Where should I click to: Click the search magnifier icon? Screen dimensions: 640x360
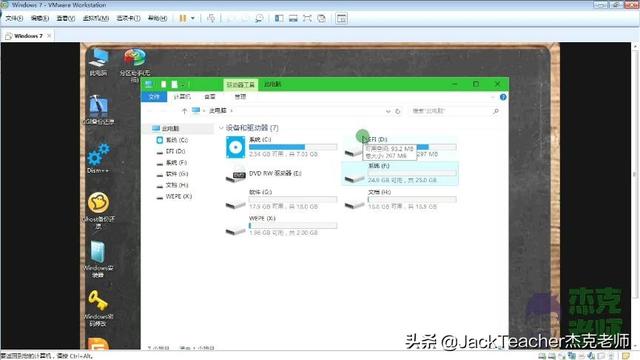(496, 111)
